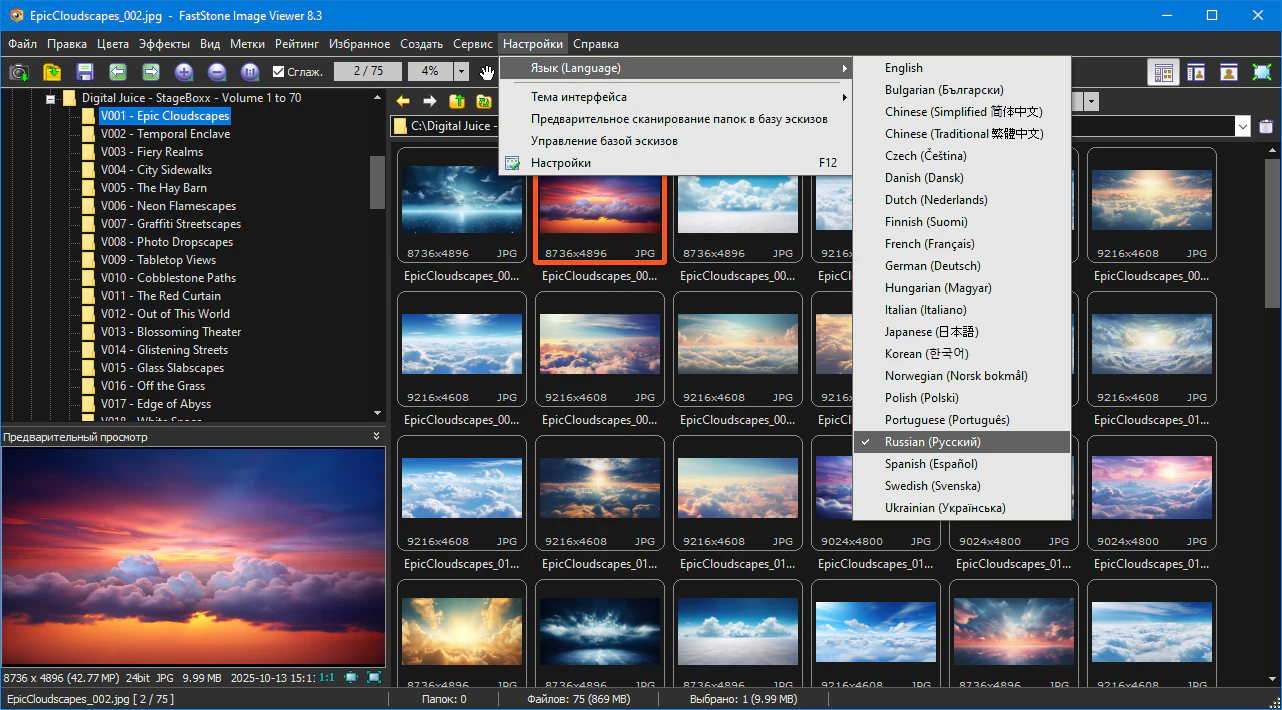Click the zoom in plus icon
Screen dimensions: 1282x710
pos(184,72)
